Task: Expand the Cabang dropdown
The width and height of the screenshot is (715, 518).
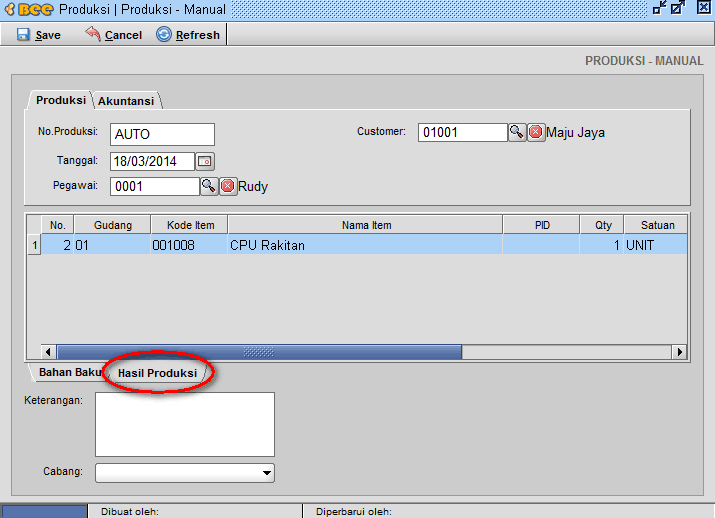Action: click(267, 473)
